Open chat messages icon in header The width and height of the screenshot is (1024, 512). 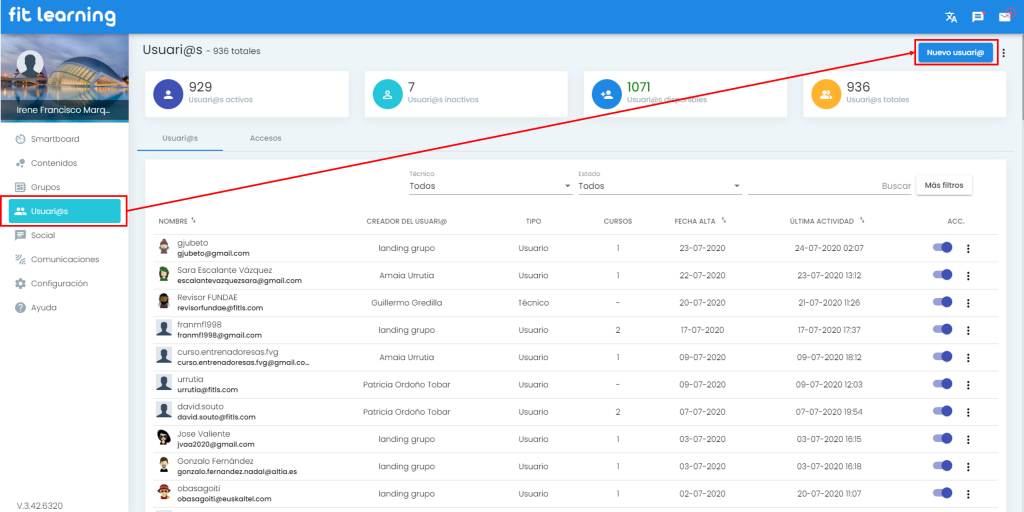[x=978, y=17]
